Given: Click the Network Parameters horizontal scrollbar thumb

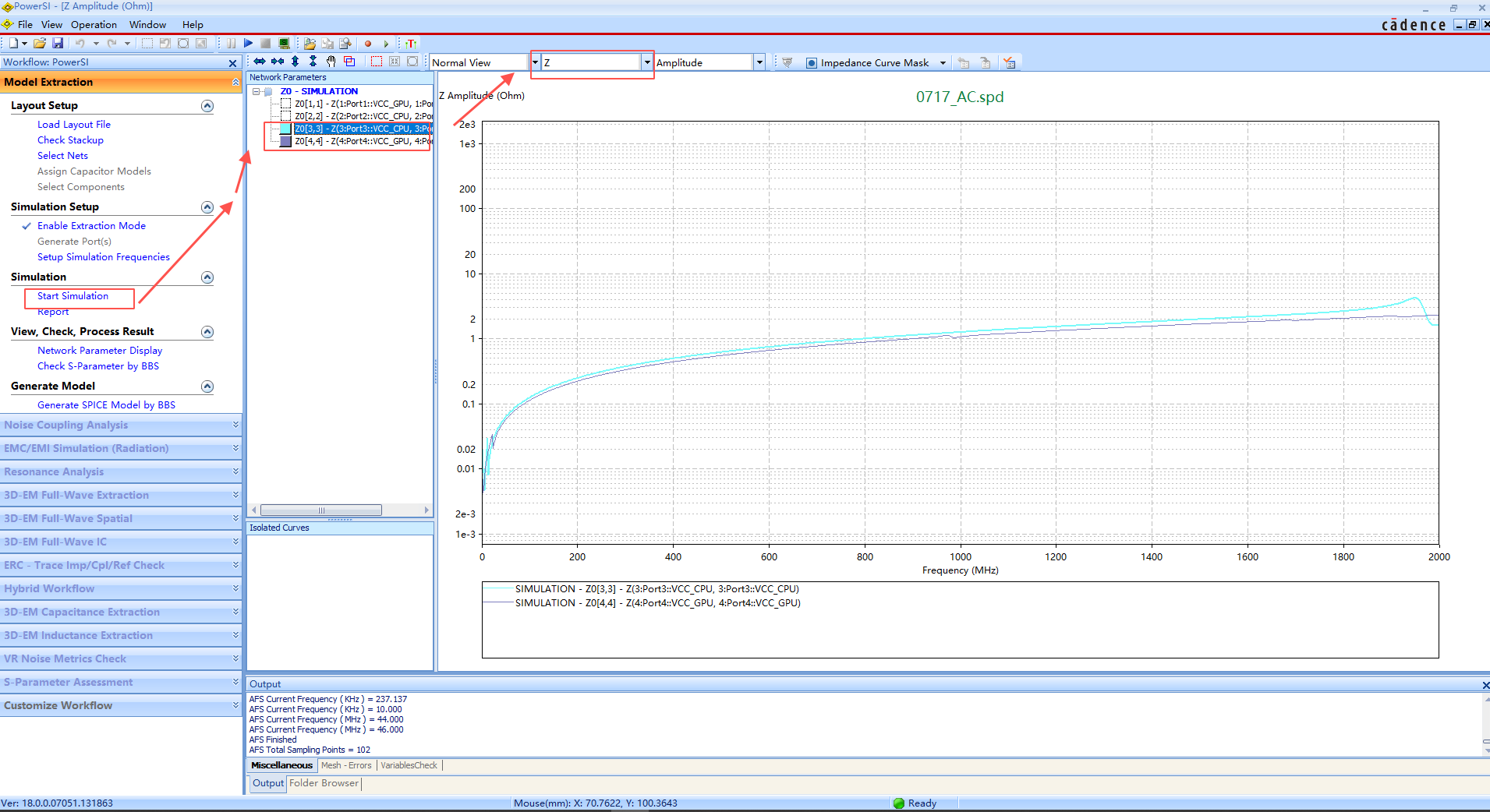Looking at the screenshot, I should 321,510.
